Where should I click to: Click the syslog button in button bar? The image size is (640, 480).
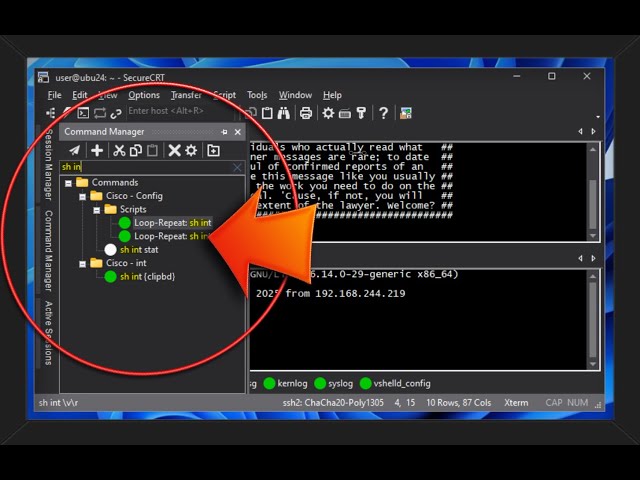[334, 383]
